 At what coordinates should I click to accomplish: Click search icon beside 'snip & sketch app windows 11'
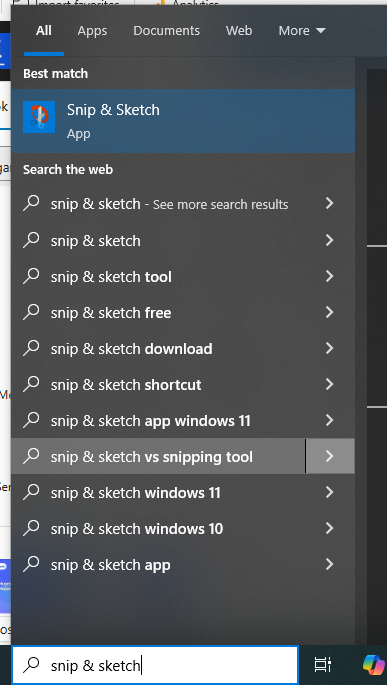tap(31, 420)
